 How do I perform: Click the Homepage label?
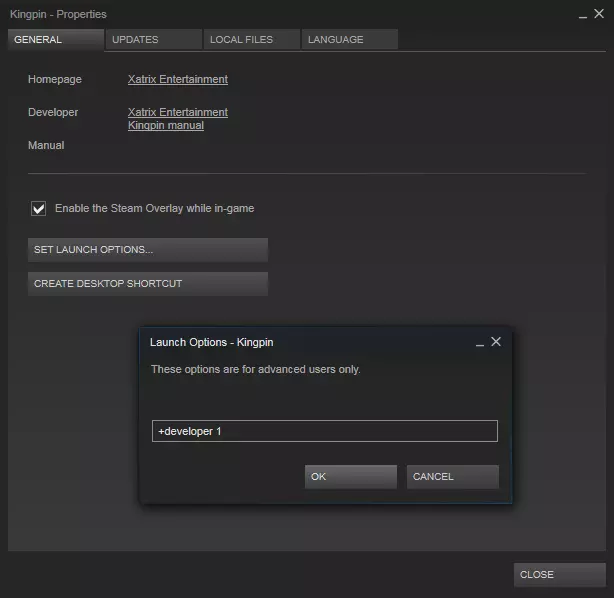click(x=55, y=79)
